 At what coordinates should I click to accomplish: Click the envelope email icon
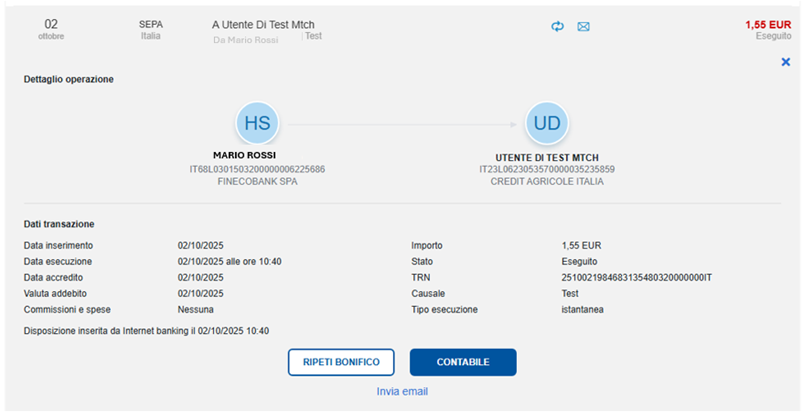[x=584, y=26]
